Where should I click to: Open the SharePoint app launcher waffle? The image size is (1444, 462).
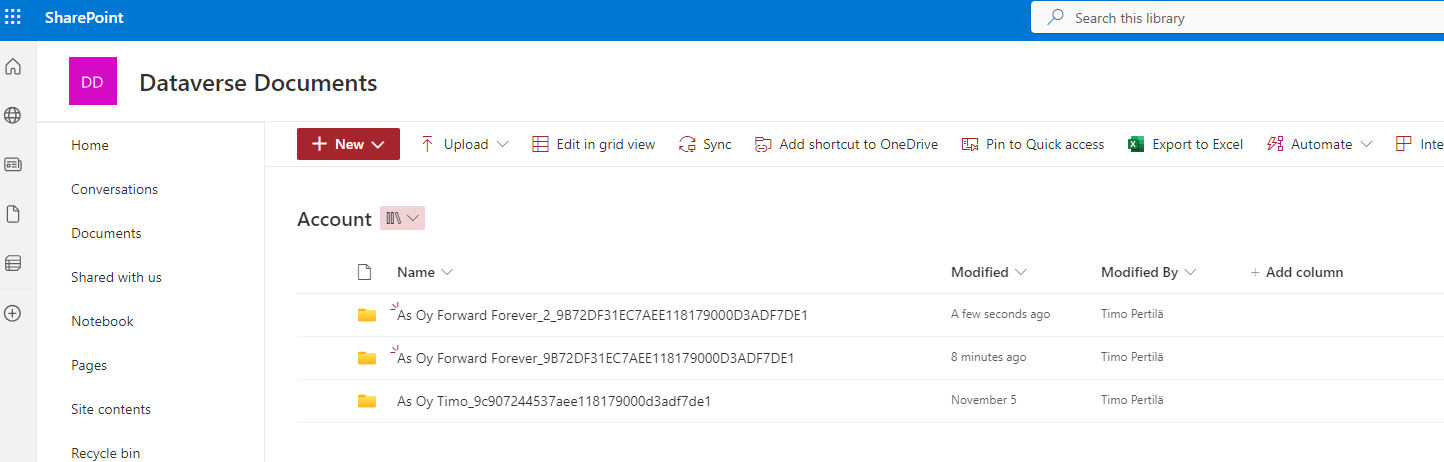pyautogui.click(x=13, y=18)
